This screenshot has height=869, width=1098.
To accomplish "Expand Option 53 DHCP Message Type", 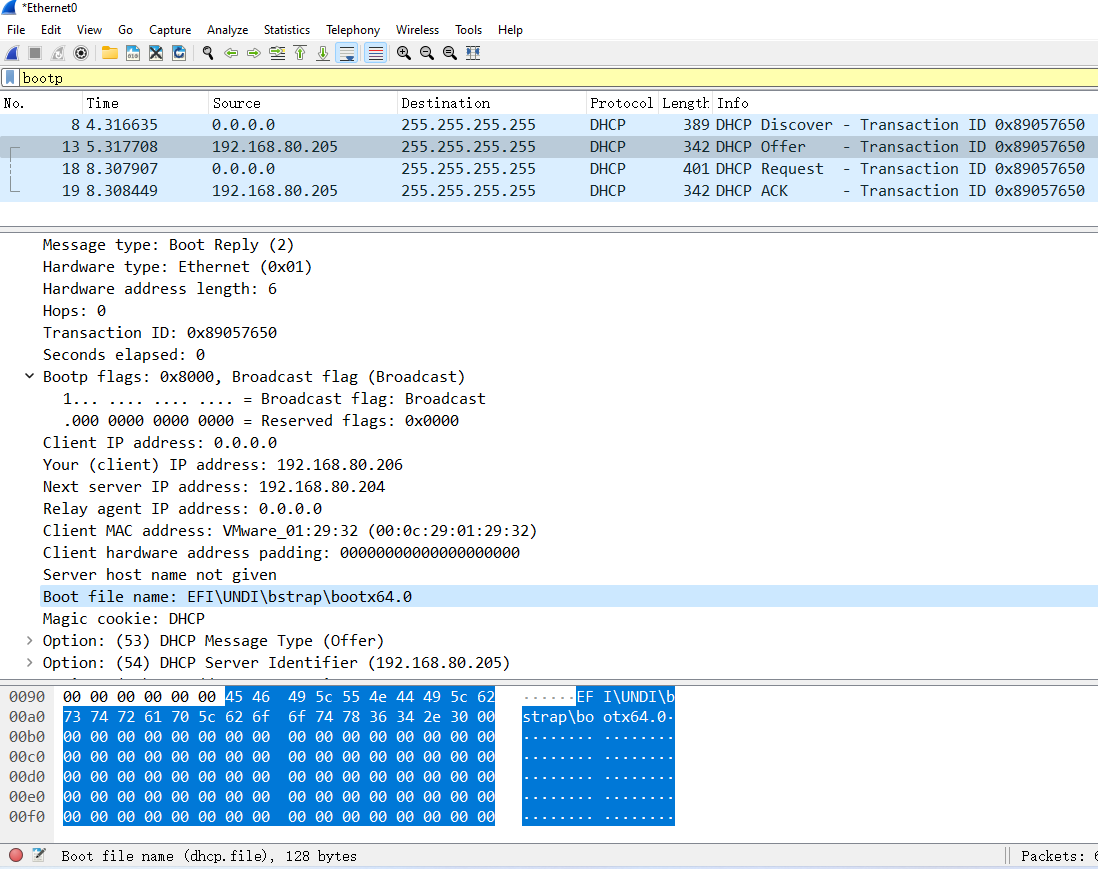I will click(x=29, y=641).
